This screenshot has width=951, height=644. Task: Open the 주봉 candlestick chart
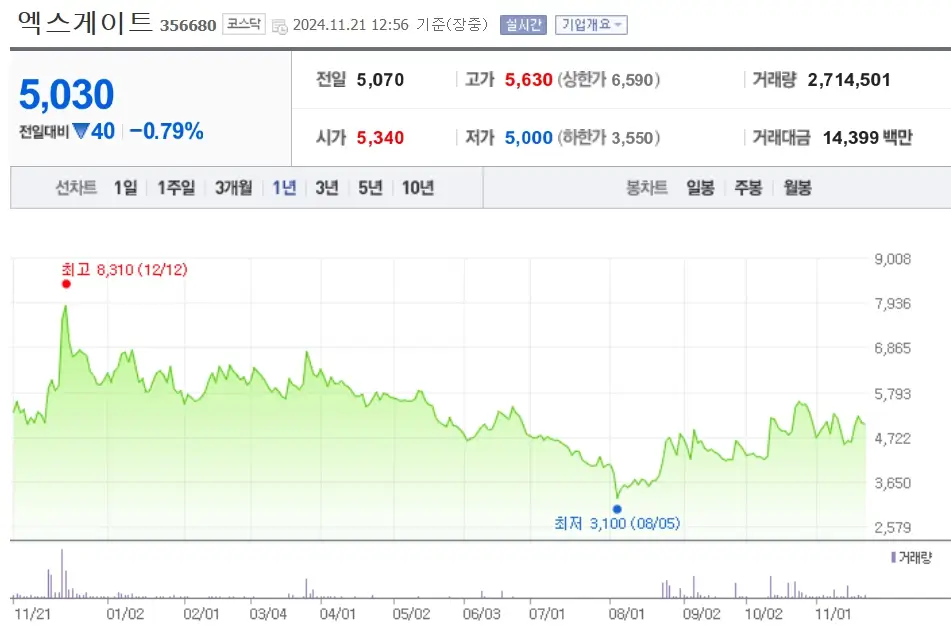[x=748, y=188]
